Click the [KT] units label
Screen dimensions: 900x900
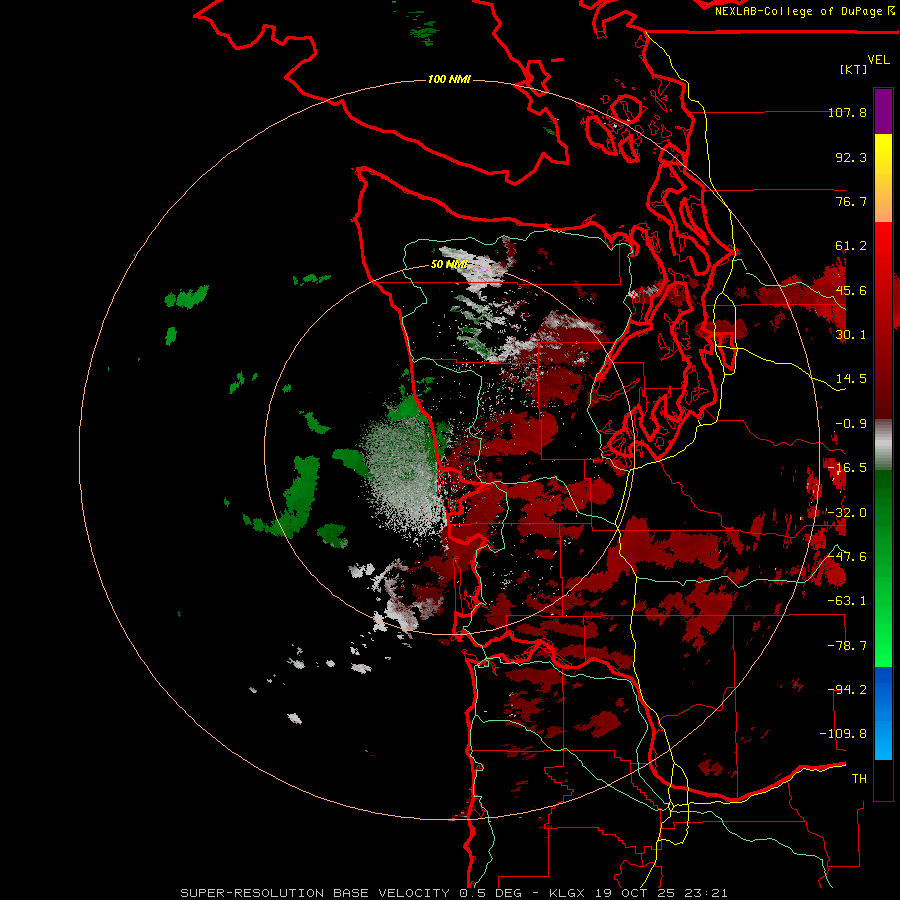pos(854,69)
